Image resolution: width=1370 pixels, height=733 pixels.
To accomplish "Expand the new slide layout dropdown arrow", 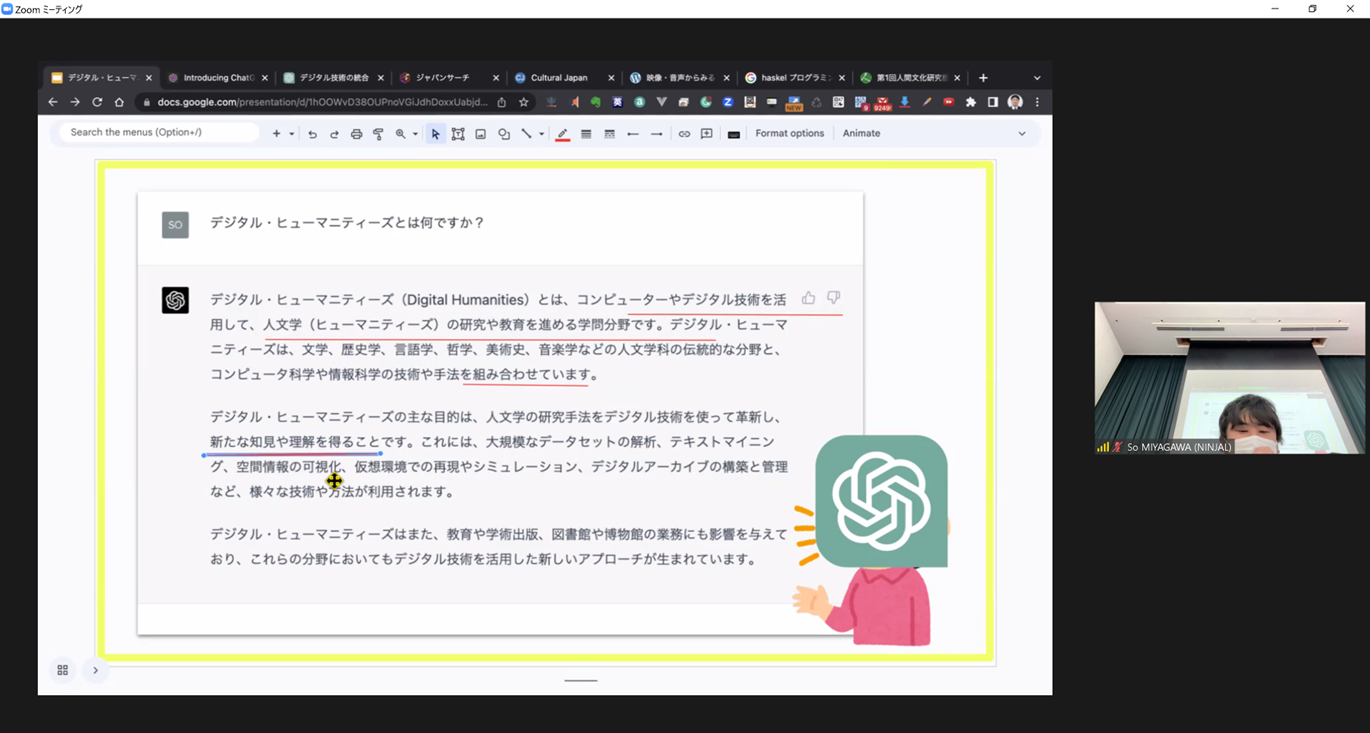I will tap(291, 134).
